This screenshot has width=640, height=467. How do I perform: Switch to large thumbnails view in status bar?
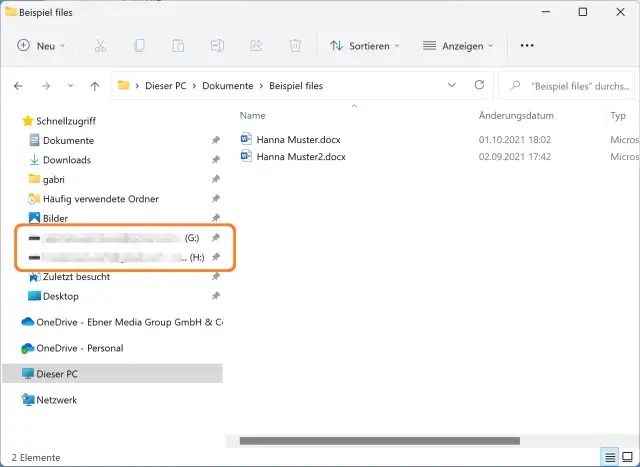(x=627, y=457)
